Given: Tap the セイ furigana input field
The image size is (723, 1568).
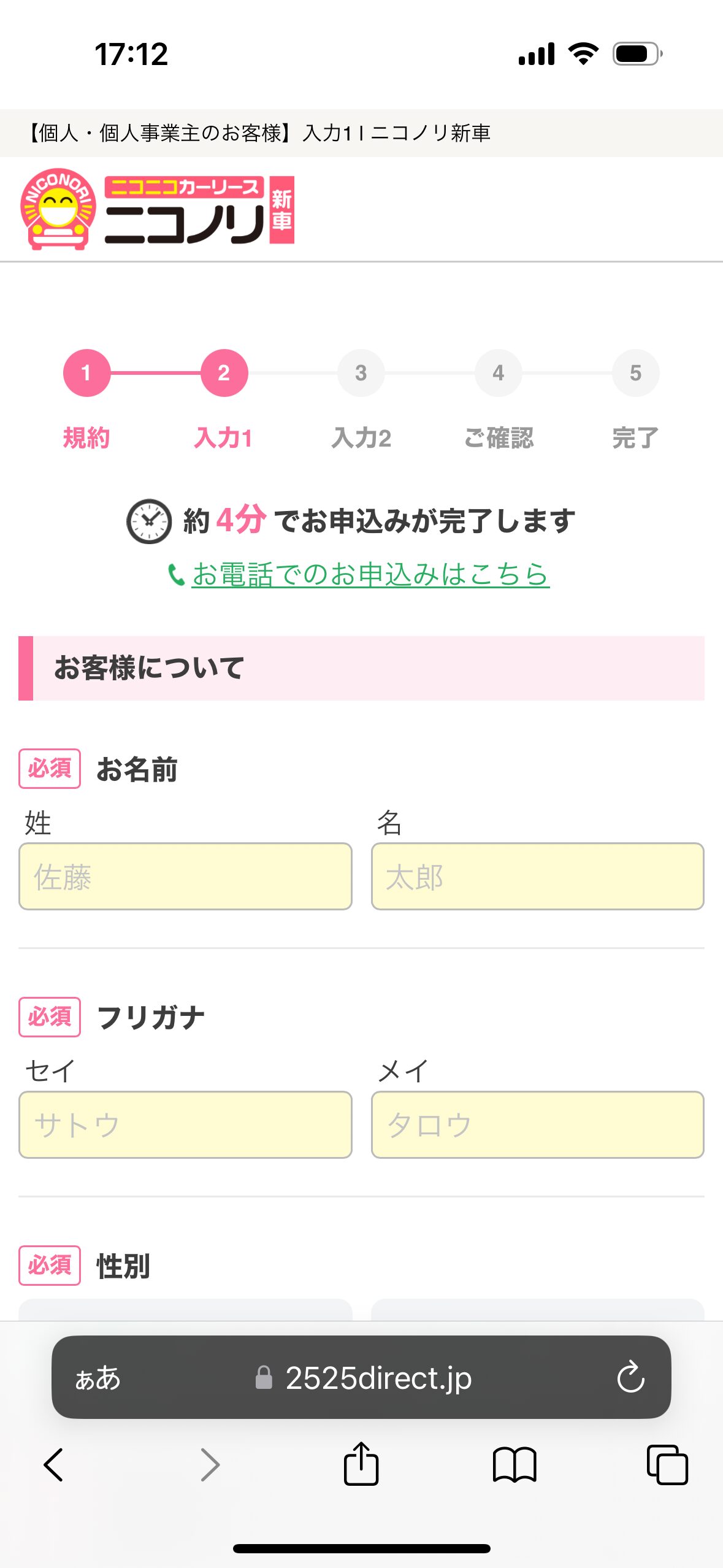Looking at the screenshot, I should (x=185, y=1124).
